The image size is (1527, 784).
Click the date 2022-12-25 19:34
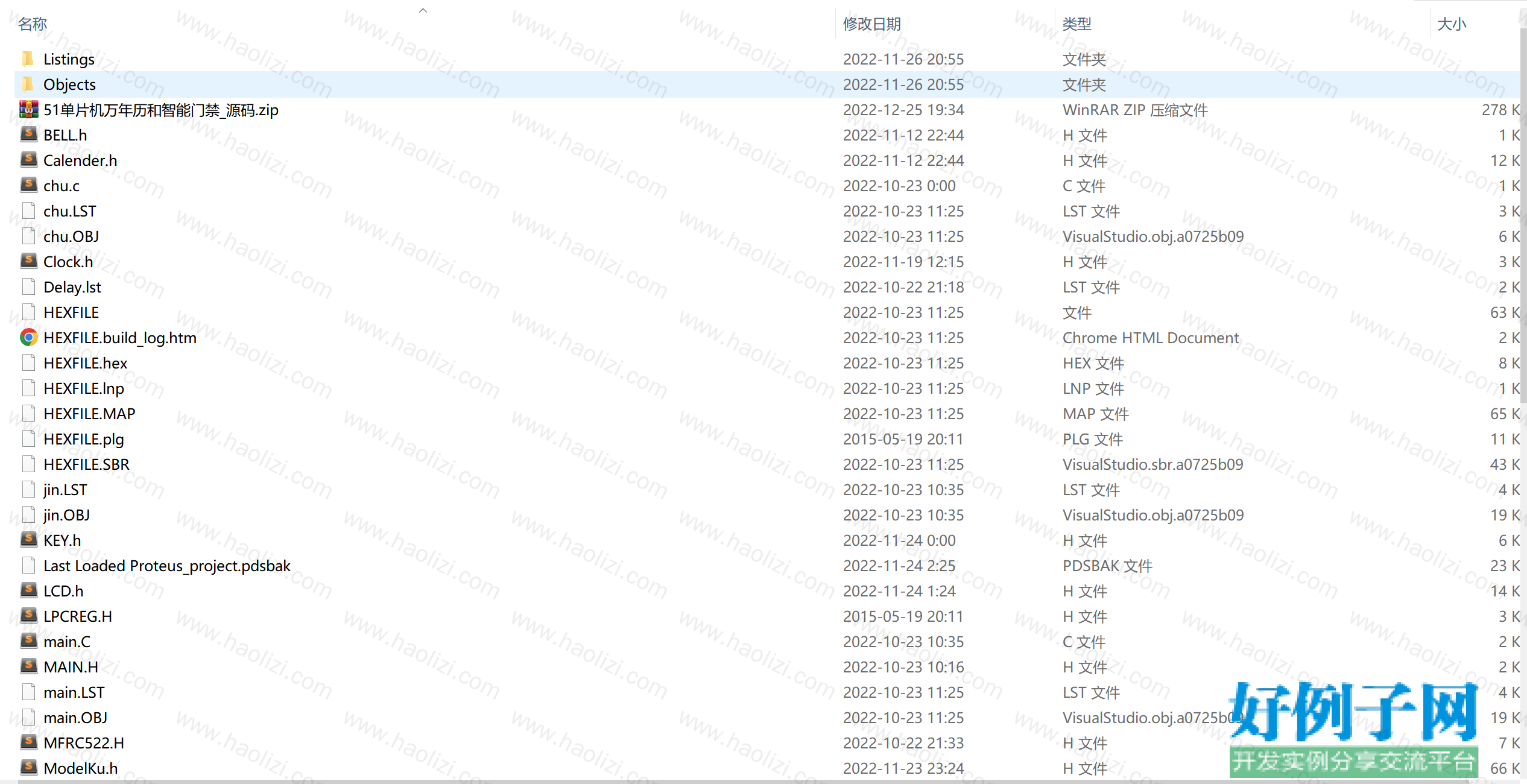(x=903, y=110)
